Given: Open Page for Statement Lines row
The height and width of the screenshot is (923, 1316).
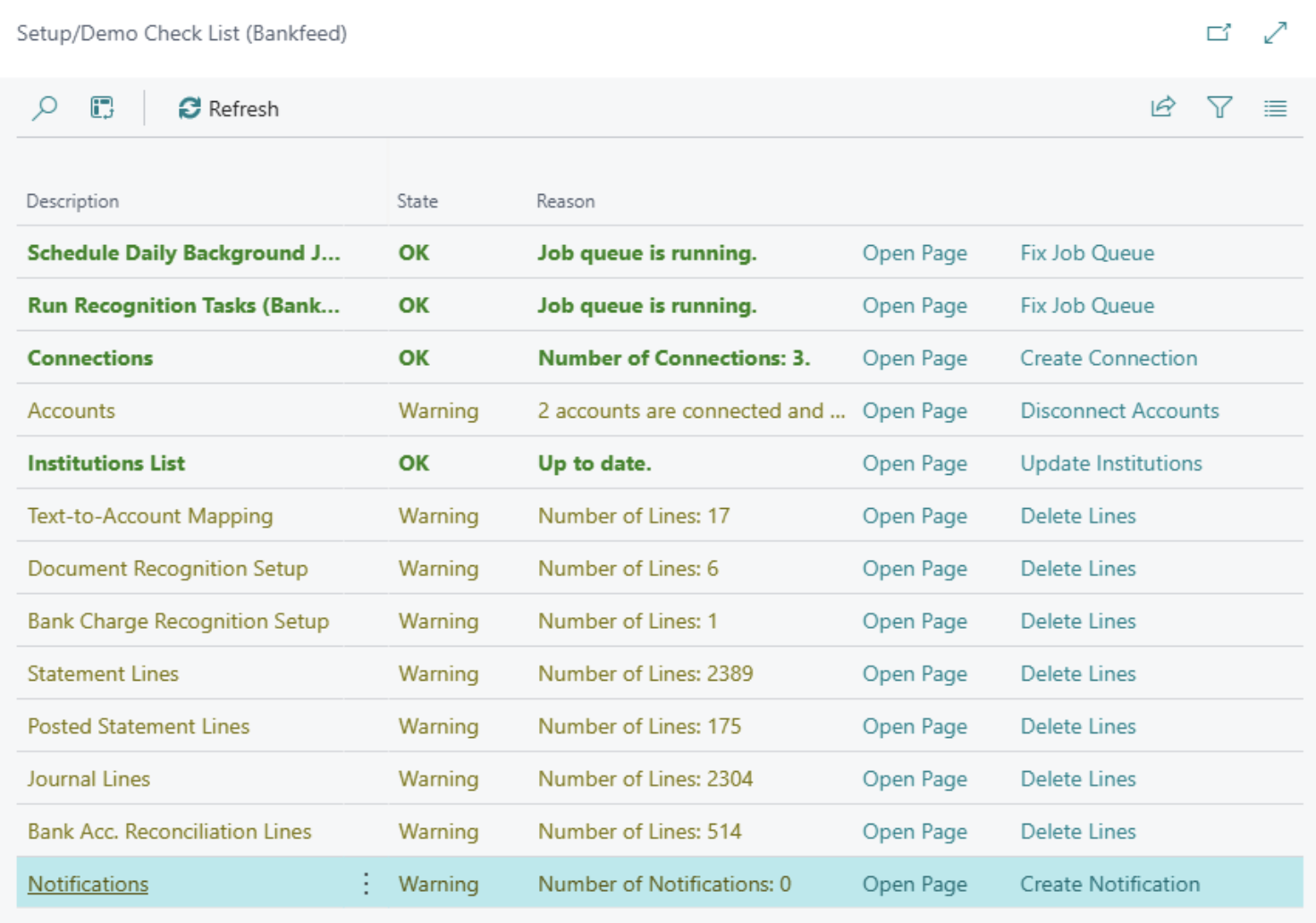Looking at the screenshot, I should click(x=915, y=673).
